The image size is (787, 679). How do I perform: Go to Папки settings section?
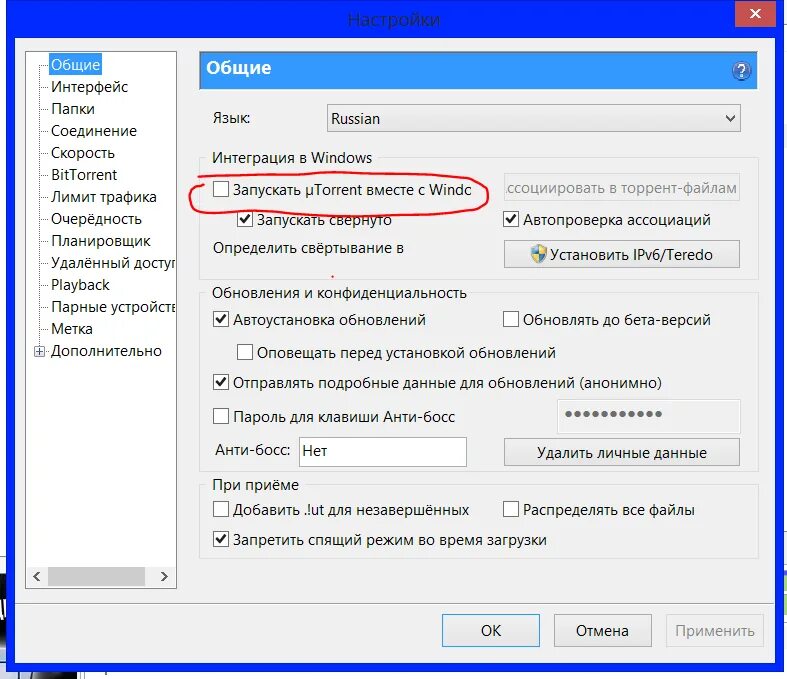point(73,109)
